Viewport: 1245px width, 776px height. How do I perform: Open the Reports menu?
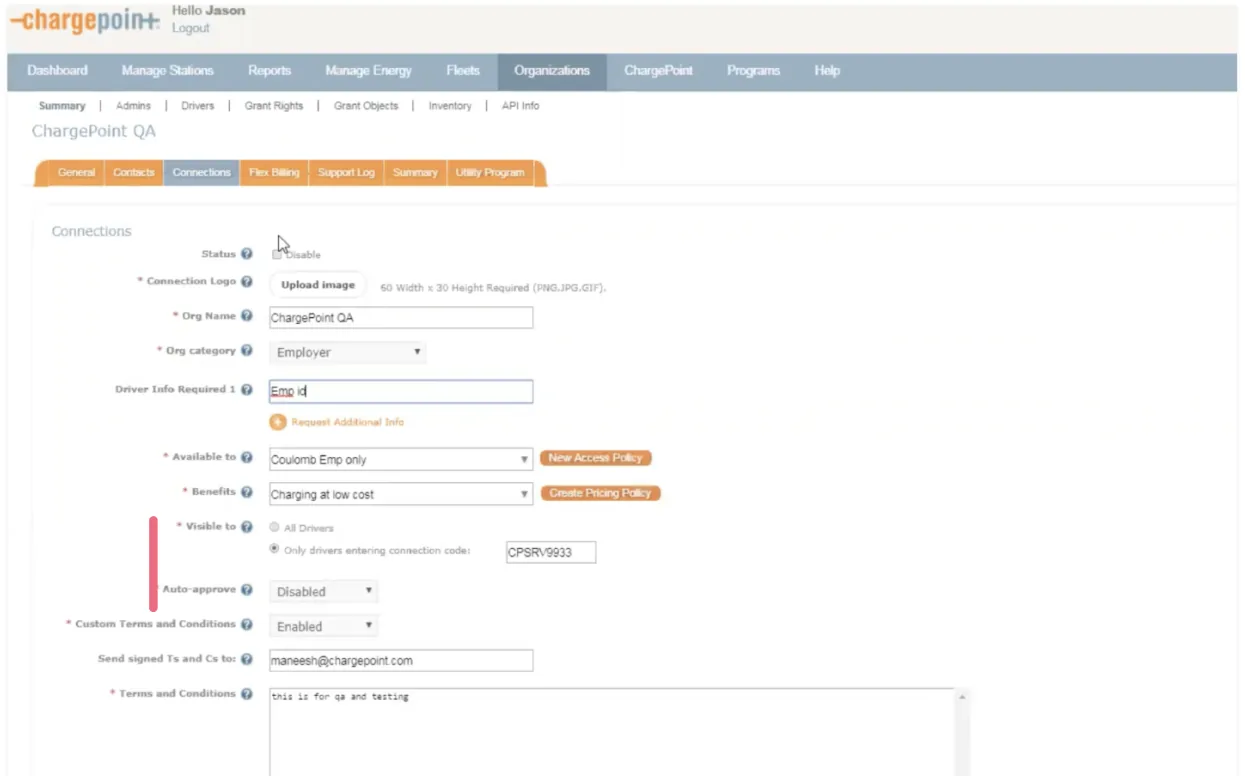point(269,71)
